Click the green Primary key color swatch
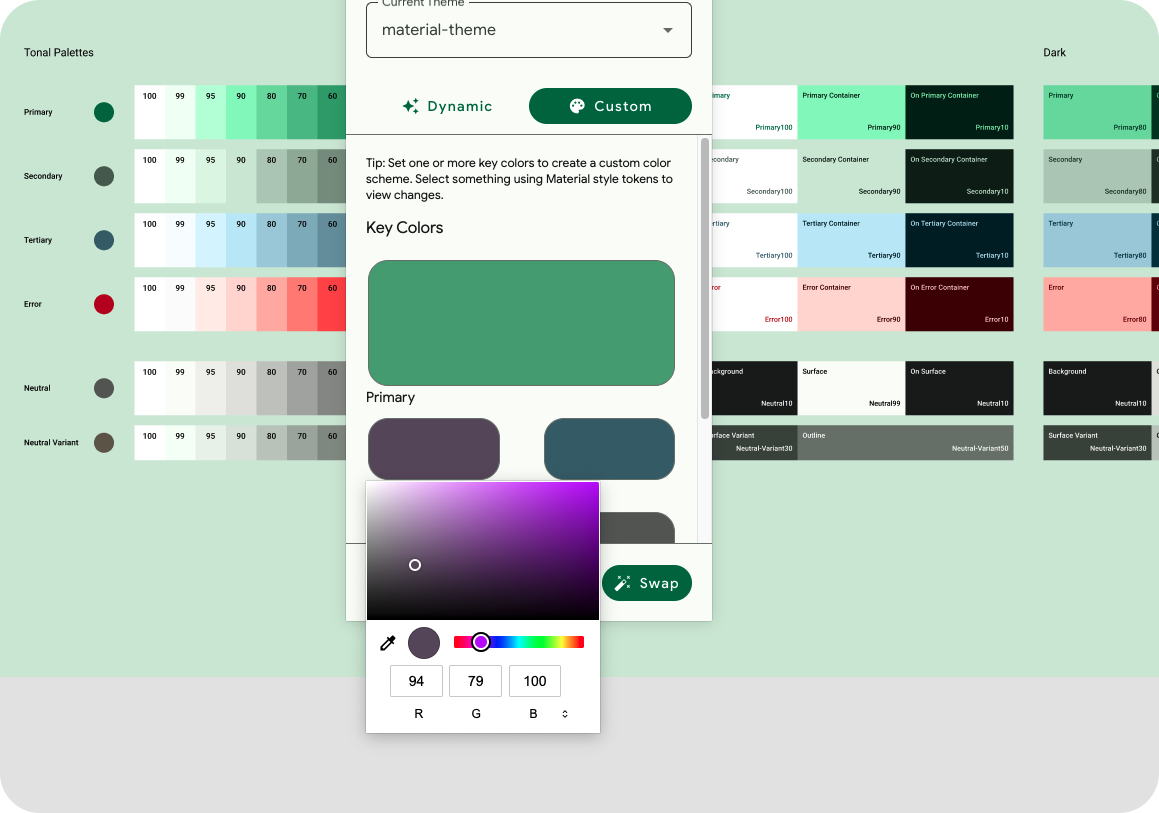Screen dimensions: 1159x813 point(521,322)
